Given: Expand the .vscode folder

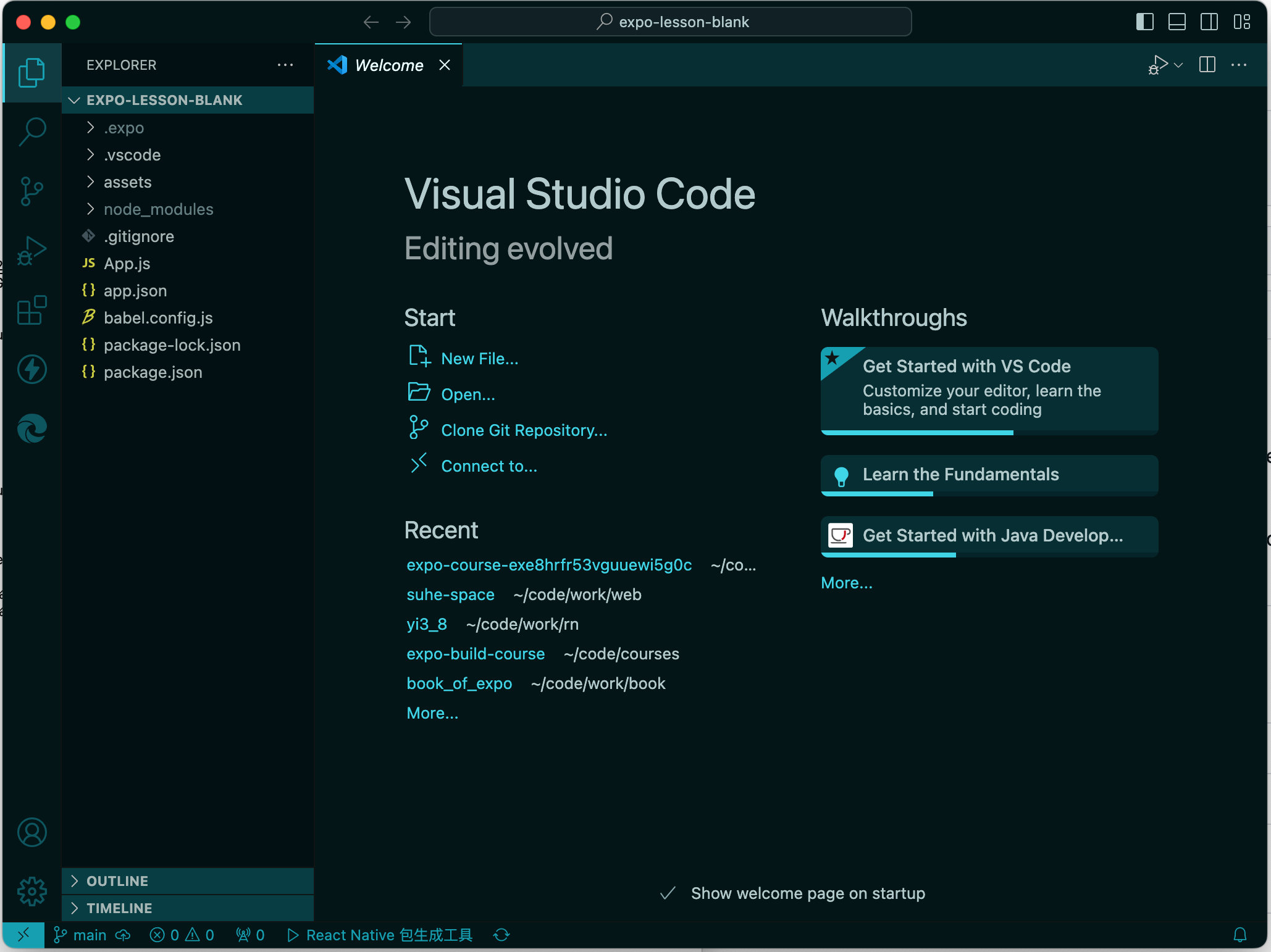Looking at the screenshot, I should coord(188,155).
